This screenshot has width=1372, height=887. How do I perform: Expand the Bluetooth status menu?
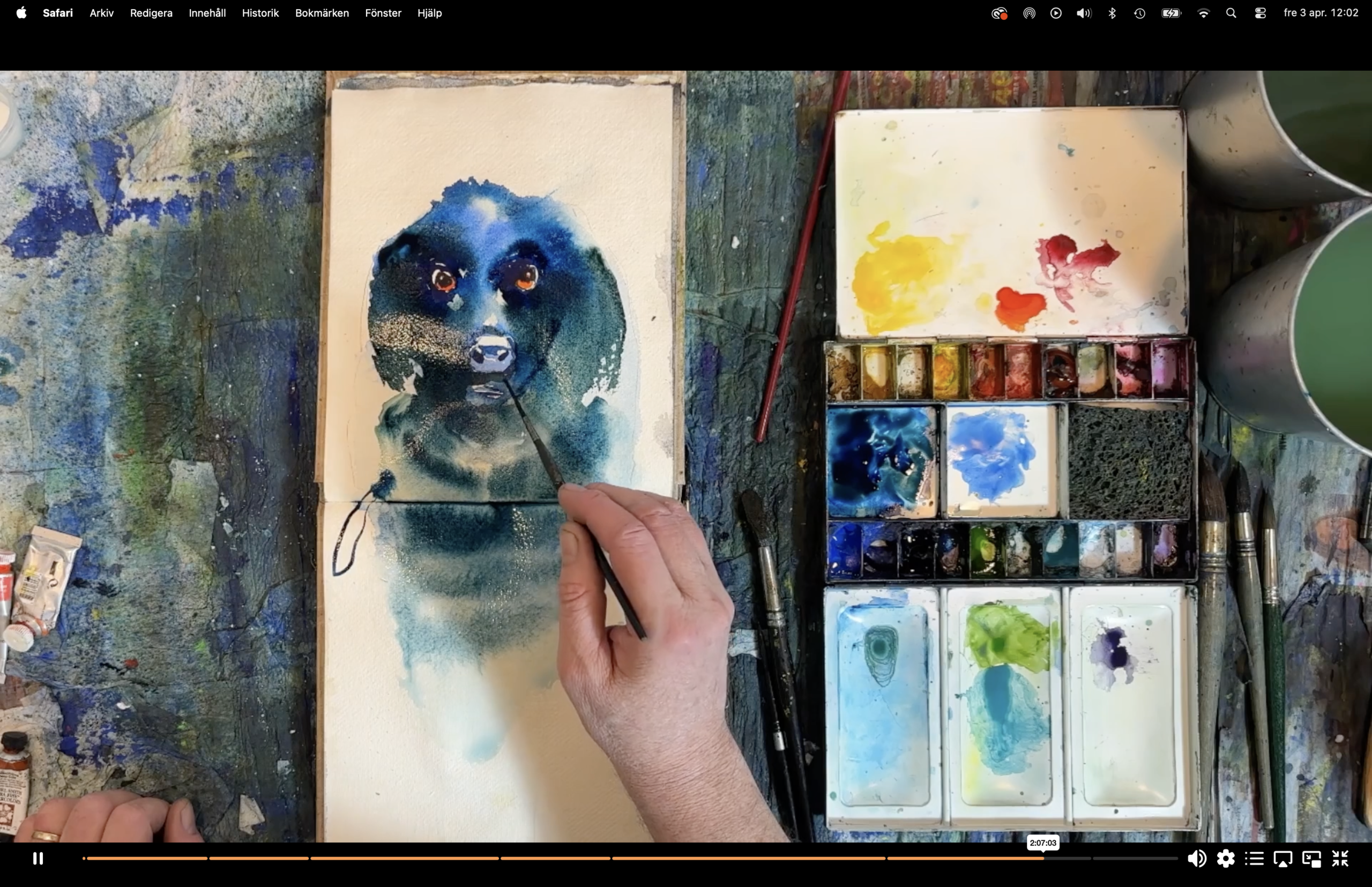pyautogui.click(x=1112, y=13)
